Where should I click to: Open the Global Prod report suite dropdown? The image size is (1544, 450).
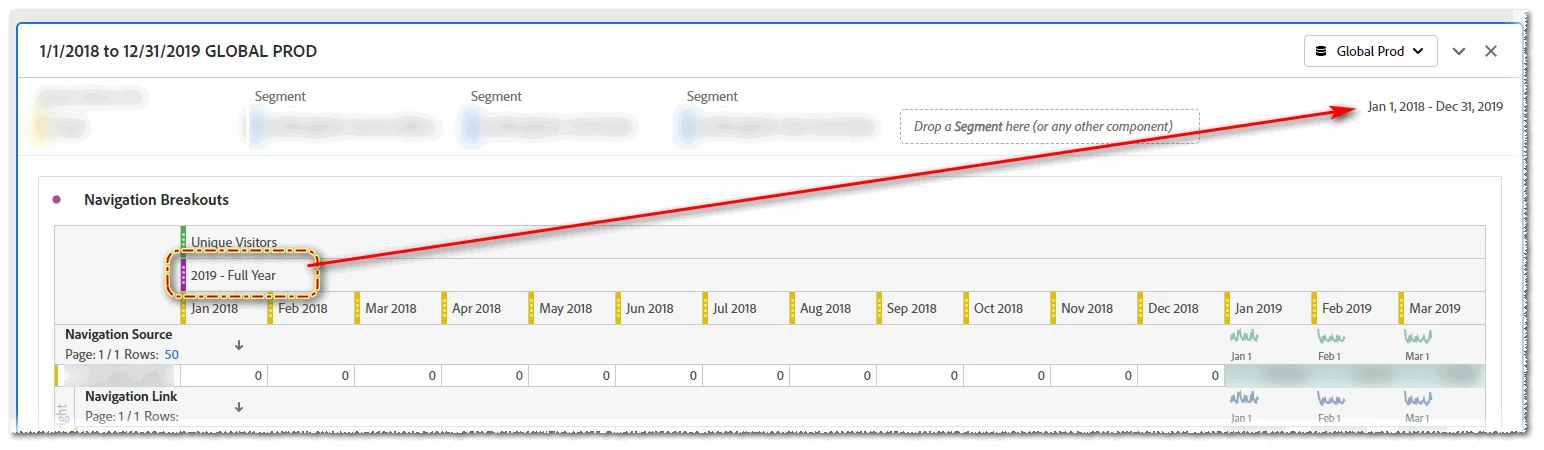pyautogui.click(x=1370, y=51)
